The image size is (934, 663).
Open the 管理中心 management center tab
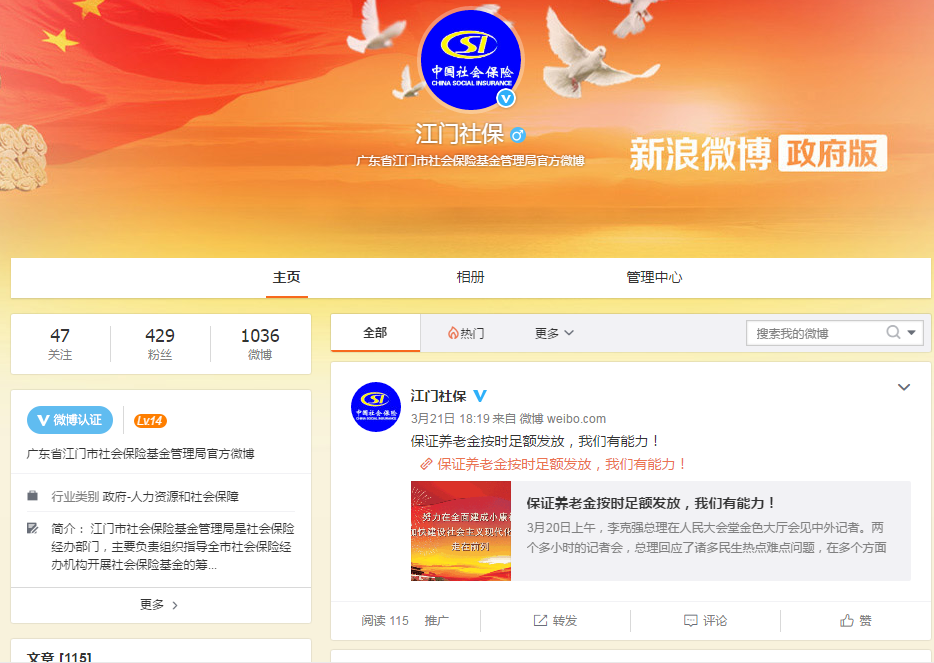(654, 277)
